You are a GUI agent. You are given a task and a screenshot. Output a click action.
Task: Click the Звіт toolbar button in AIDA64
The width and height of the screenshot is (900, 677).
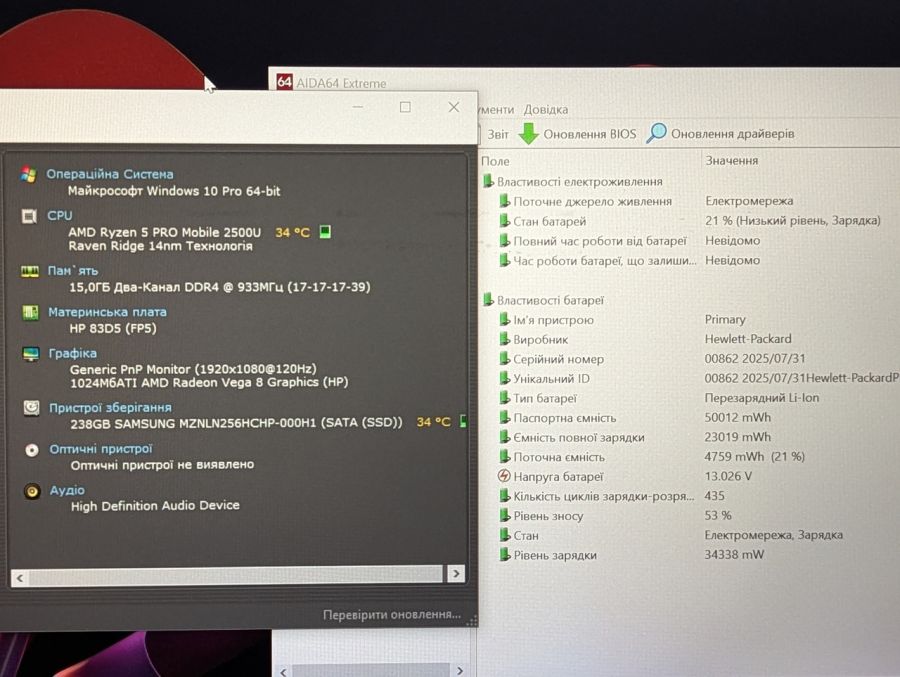(498, 134)
